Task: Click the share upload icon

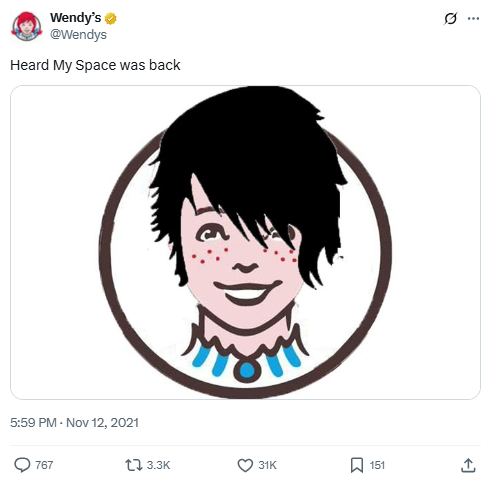Action: [x=468, y=465]
